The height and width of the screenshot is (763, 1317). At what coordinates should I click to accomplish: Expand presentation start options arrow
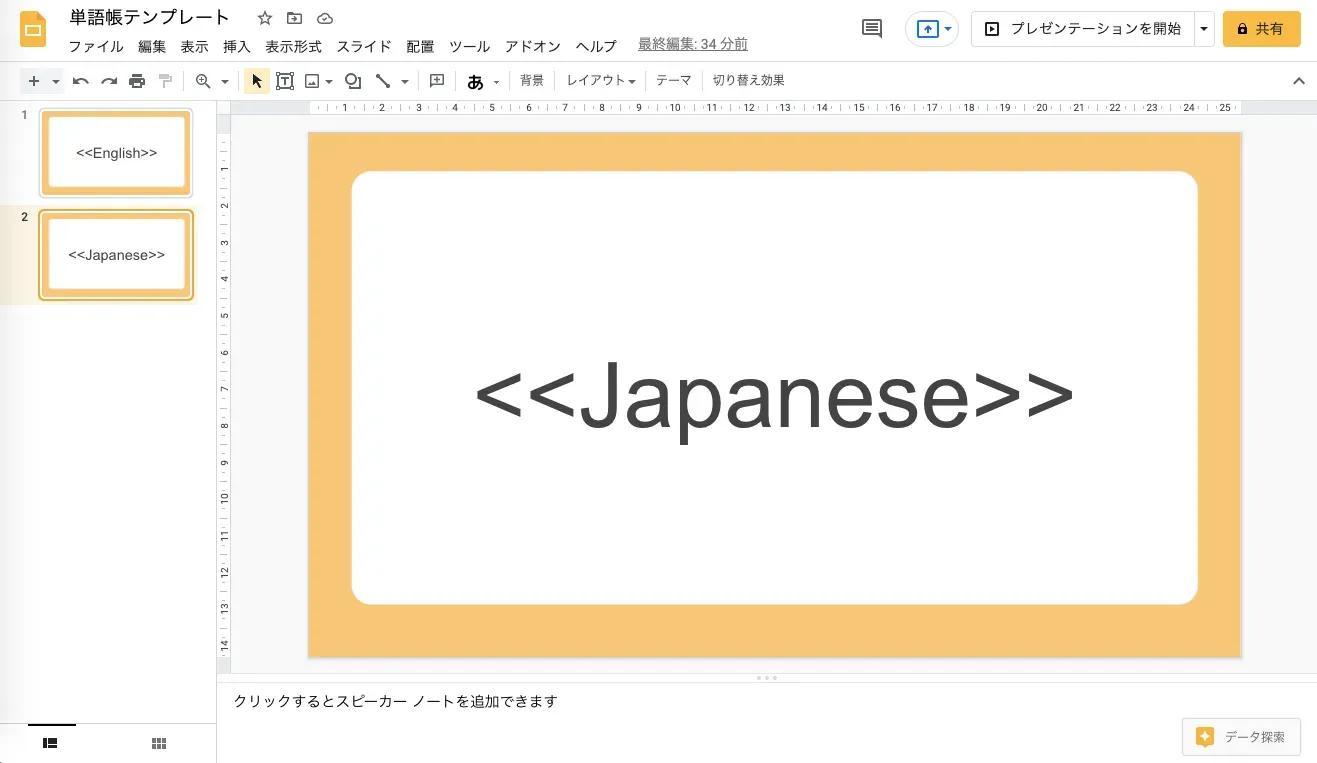click(x=1204, y=29)
